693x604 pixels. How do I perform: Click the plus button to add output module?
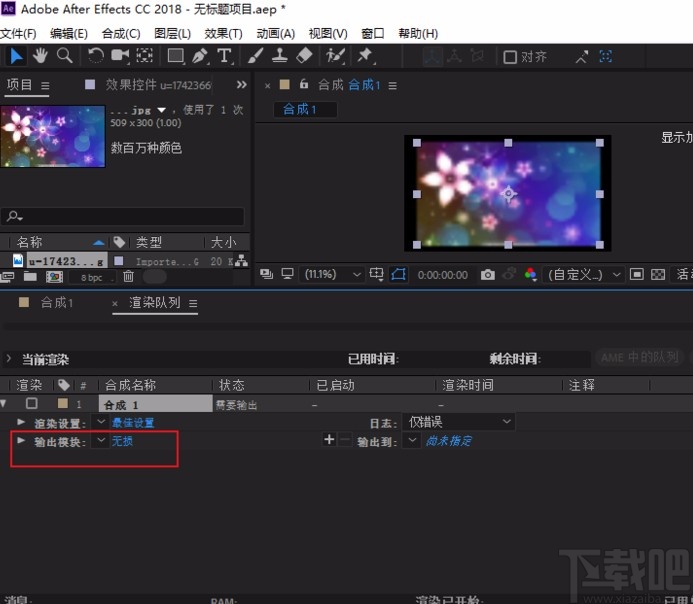(x=329, y=439)
